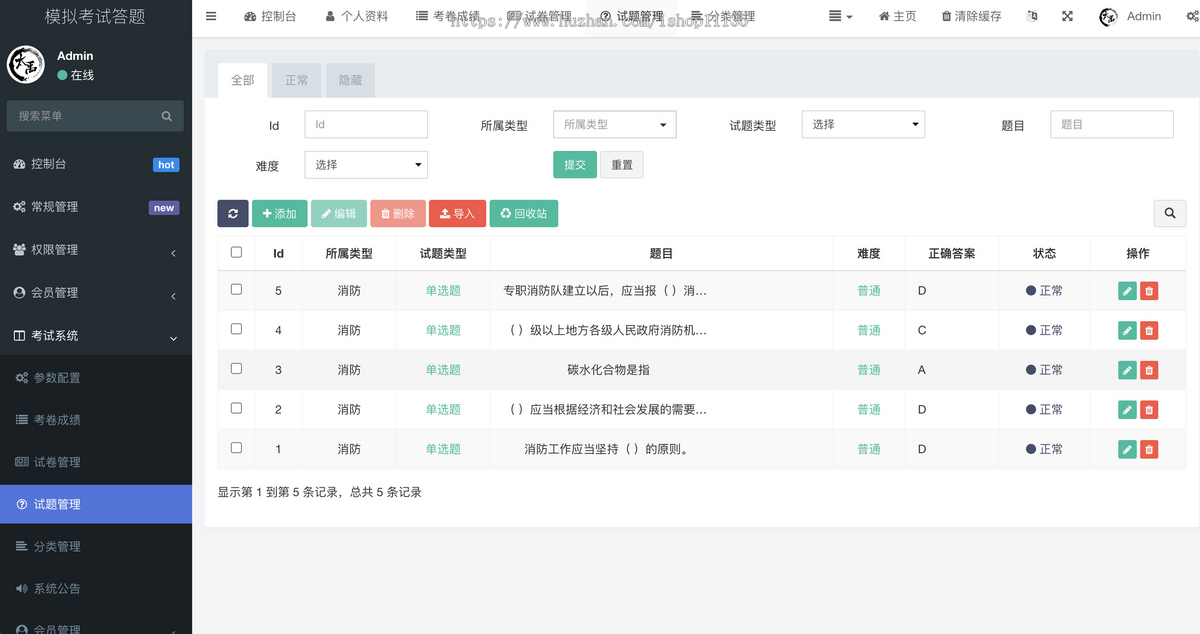The height and width of the screenshot is (634, 1200).
Task: Open Admin user menu in top bar
Action: click(1130, 16)
